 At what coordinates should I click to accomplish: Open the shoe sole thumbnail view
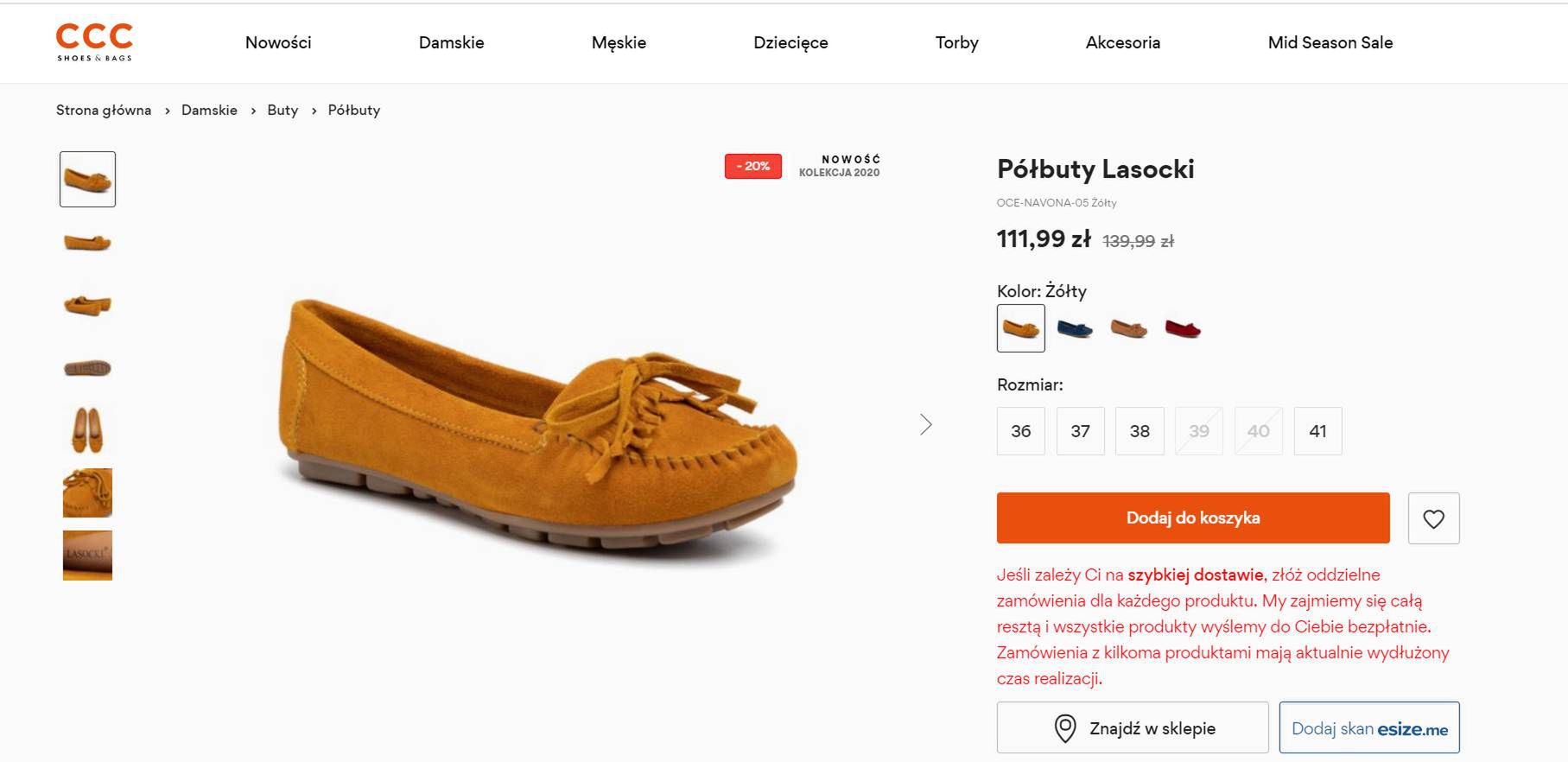tap(87, 368)
